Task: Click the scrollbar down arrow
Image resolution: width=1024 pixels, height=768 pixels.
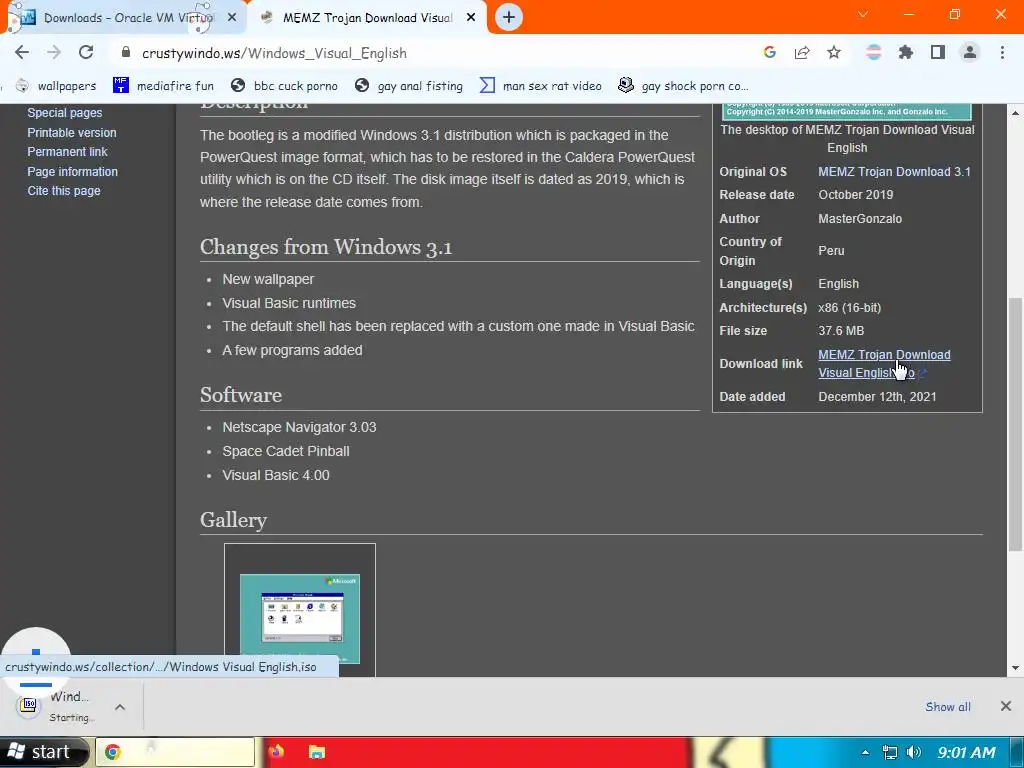Action: (1016, 668)
